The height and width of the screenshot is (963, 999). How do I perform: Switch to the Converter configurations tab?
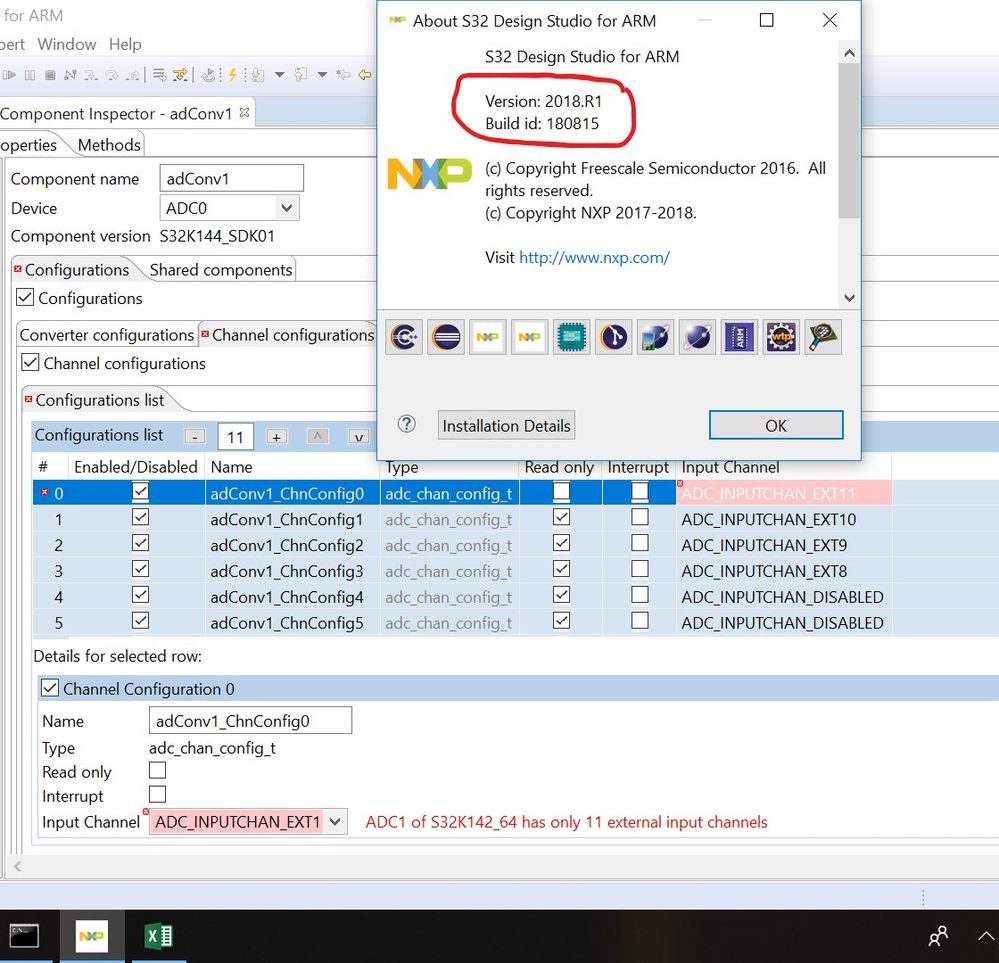[107, 335]
